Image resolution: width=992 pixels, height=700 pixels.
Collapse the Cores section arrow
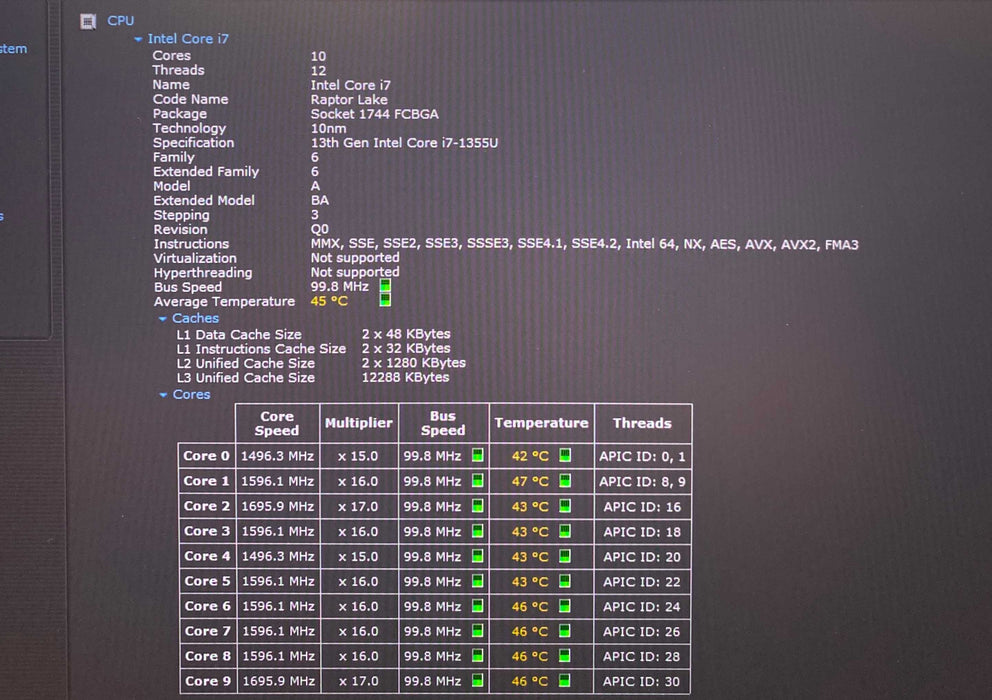tap(163, 395)
